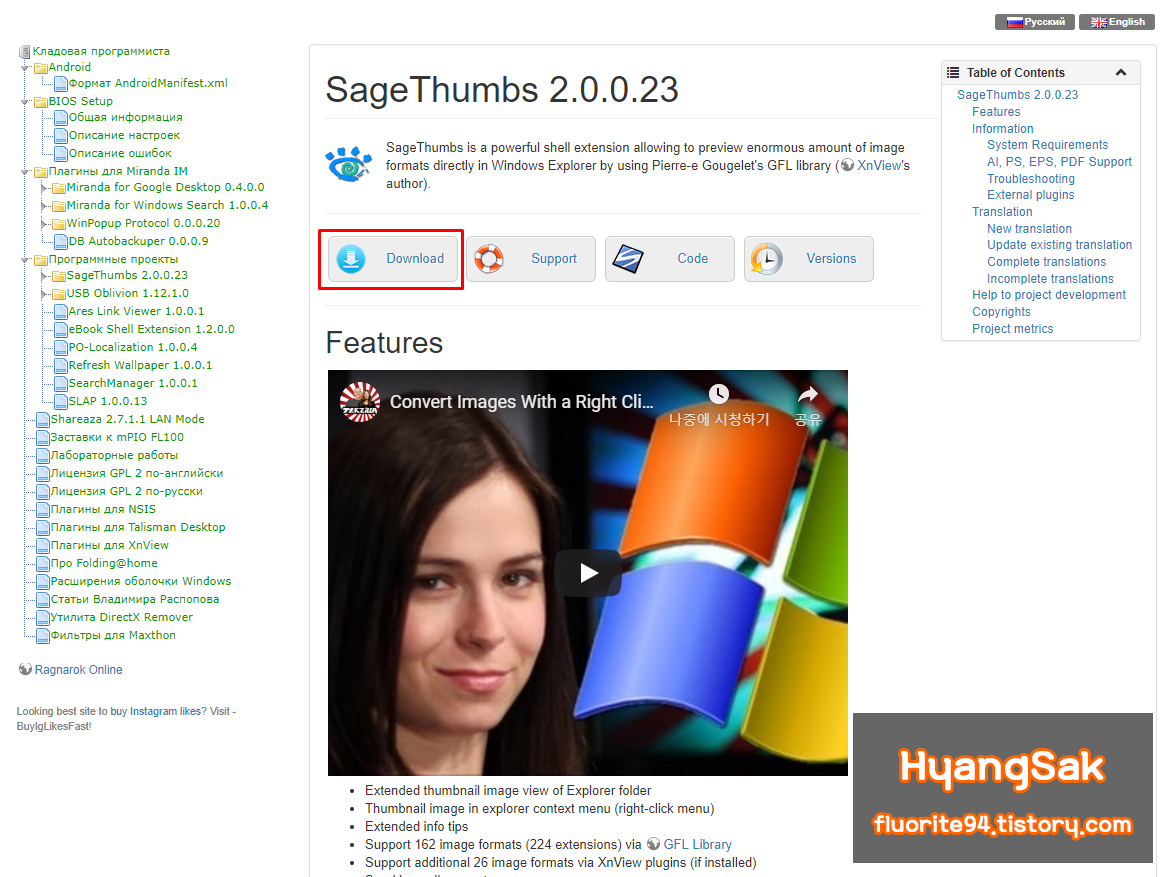Viewport: 1163px width, 877px height.
Task: Open Ares Link Viewer 1.0.0.1 page
Action: tap(136, 311)
